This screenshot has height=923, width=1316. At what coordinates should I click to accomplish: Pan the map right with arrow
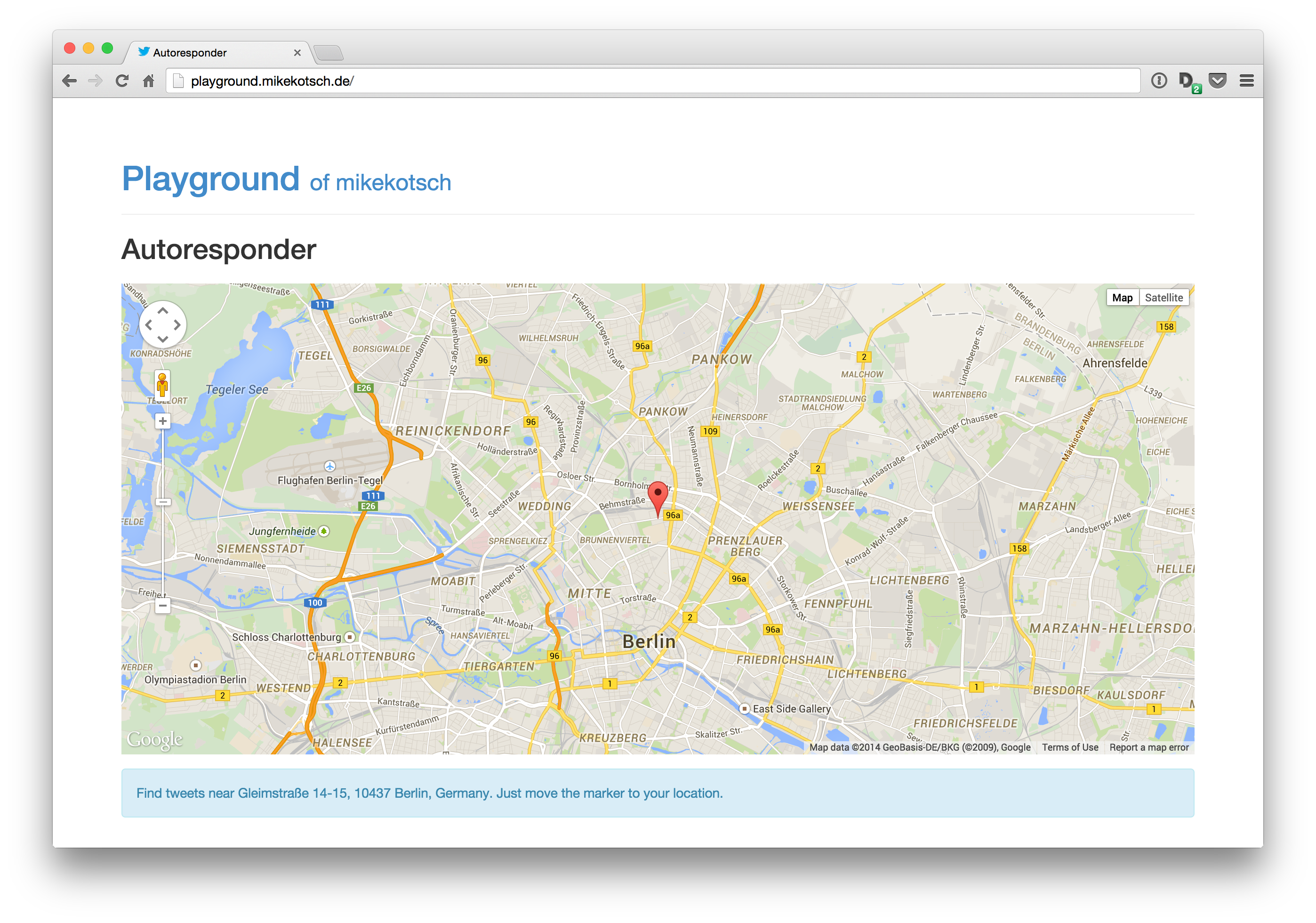pyautogui.click(x=177, y=324)
